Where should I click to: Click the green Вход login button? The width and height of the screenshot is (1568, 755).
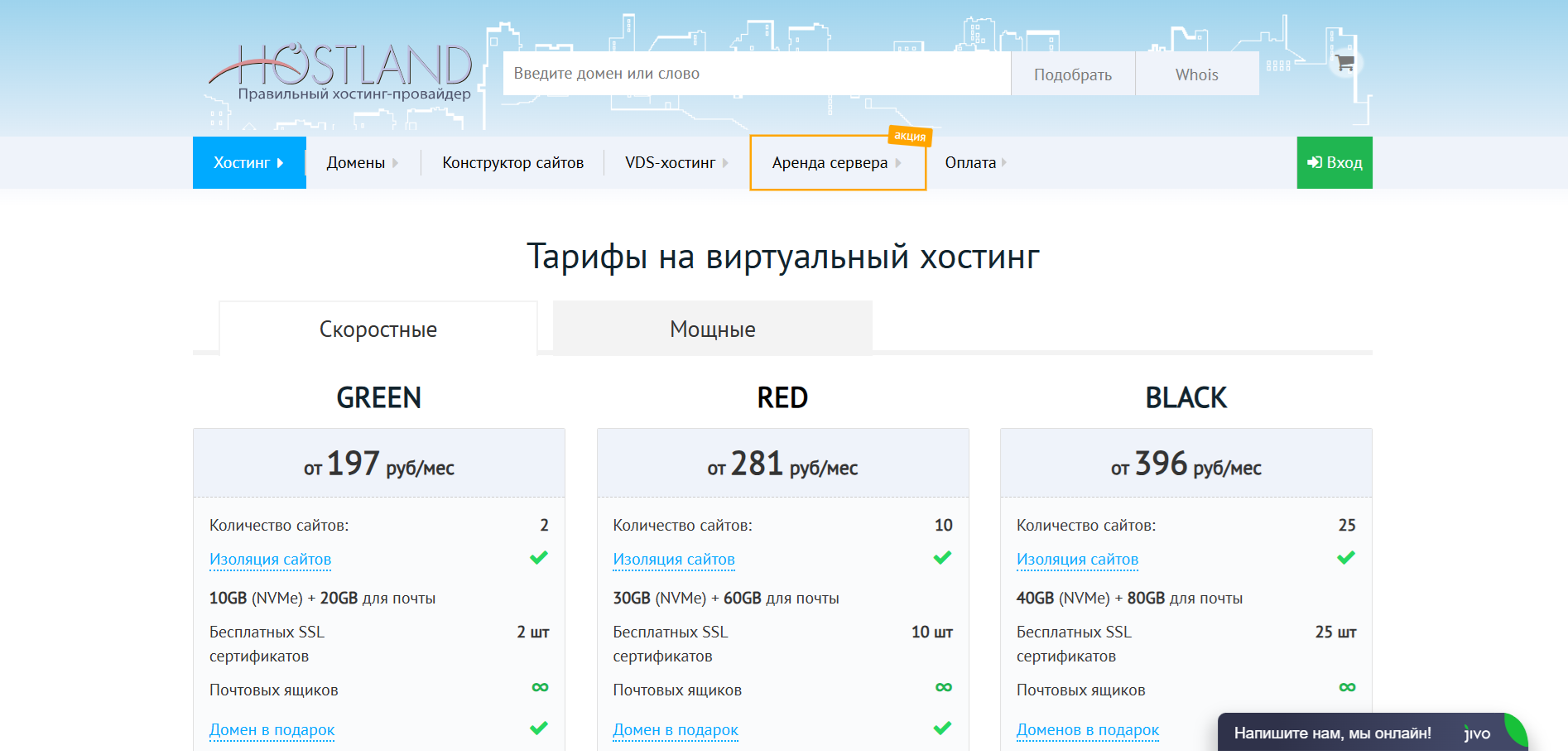coord(1334,163)
